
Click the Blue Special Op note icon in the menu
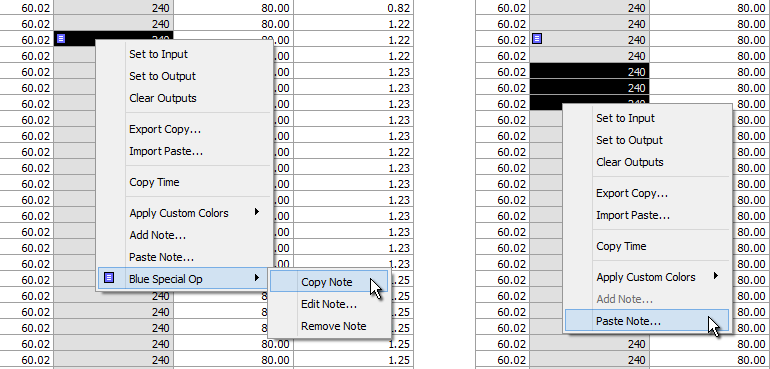pyautogui.click(x=109, y=278)
